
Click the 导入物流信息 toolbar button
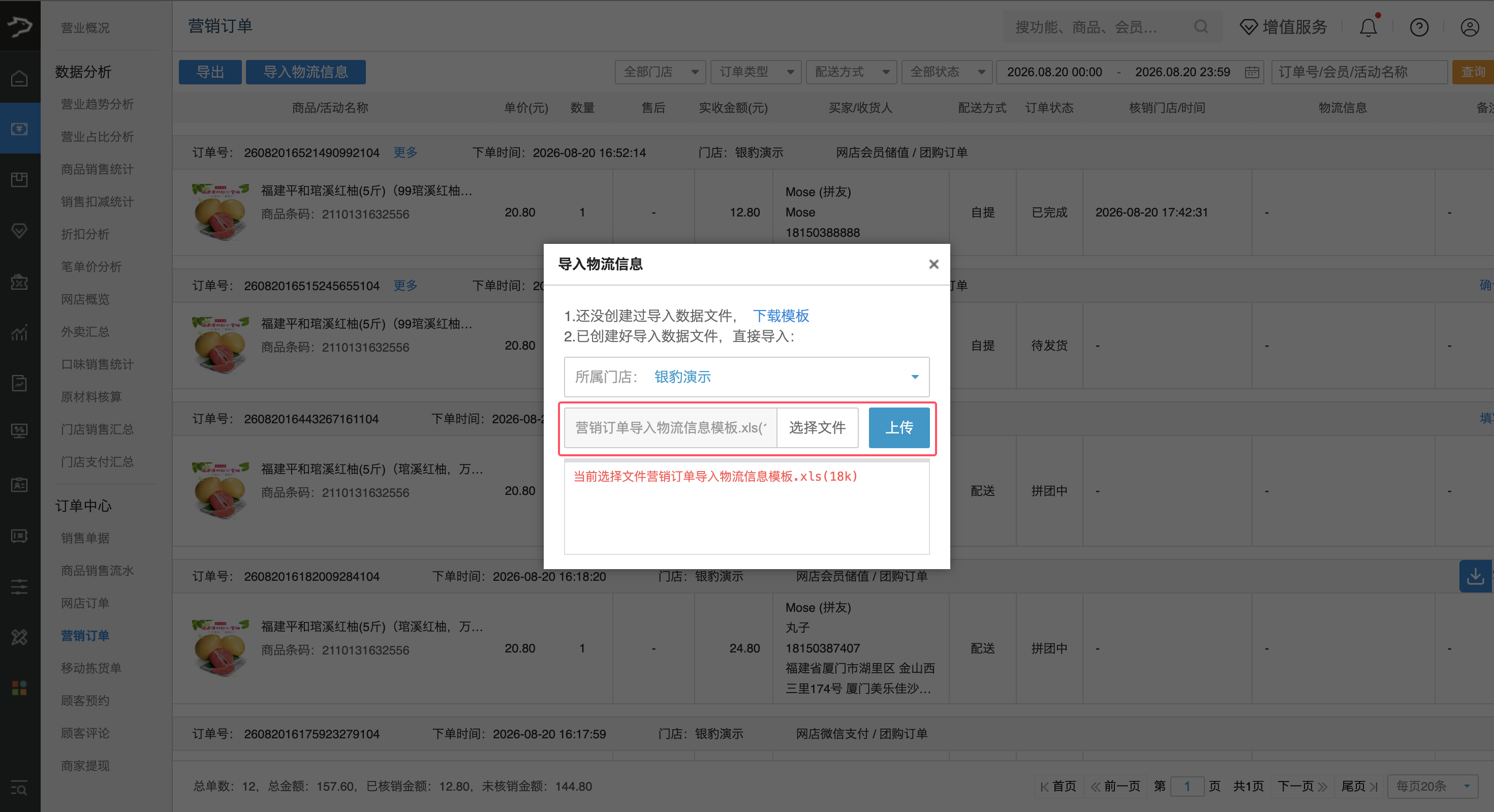tap(305, 72)
